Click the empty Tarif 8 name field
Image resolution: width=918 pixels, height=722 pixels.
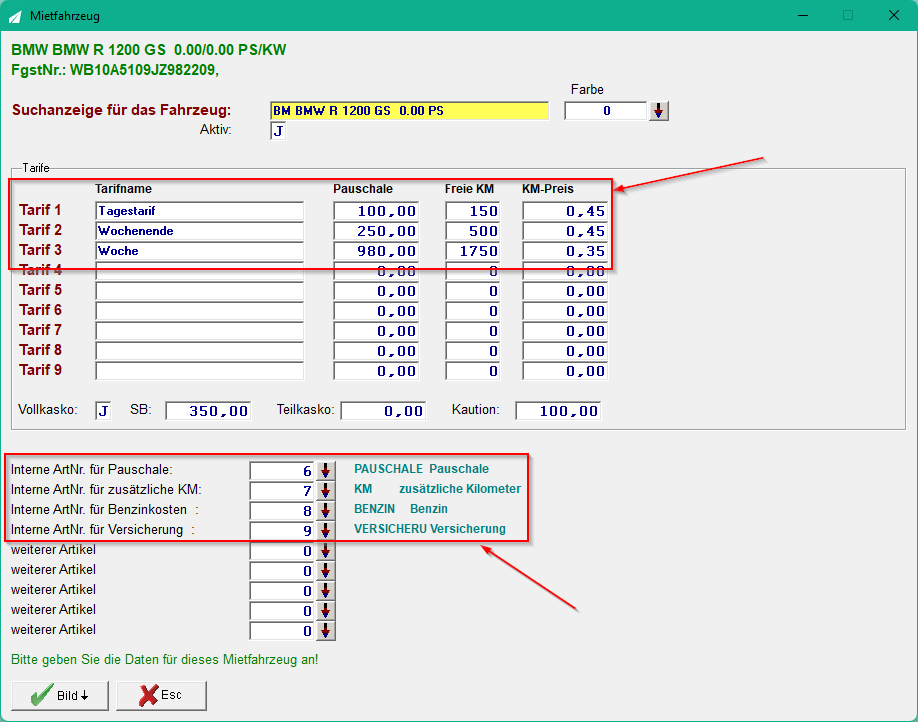click(200, 351)
